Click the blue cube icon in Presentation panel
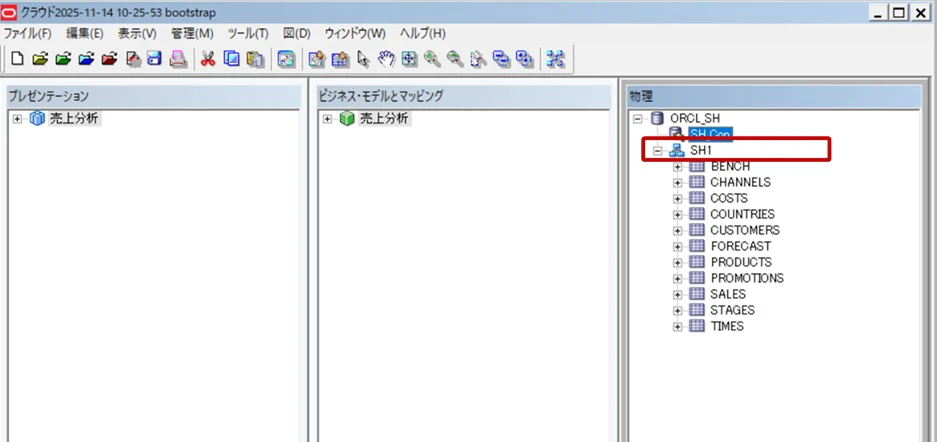The width and height of the screenshot is (937, 442). 37,119
